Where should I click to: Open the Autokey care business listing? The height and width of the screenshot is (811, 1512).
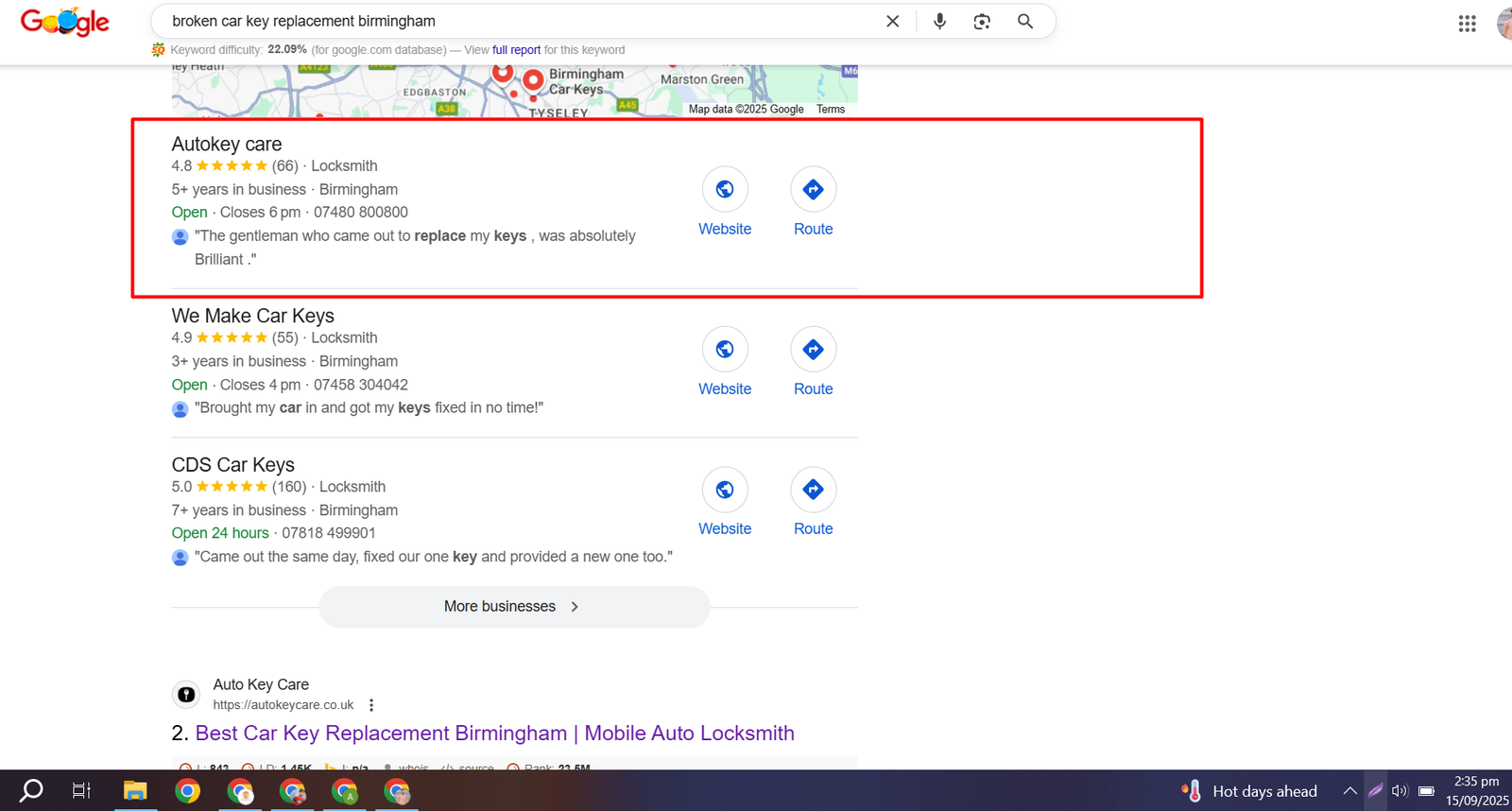click(x=227, y=145)
